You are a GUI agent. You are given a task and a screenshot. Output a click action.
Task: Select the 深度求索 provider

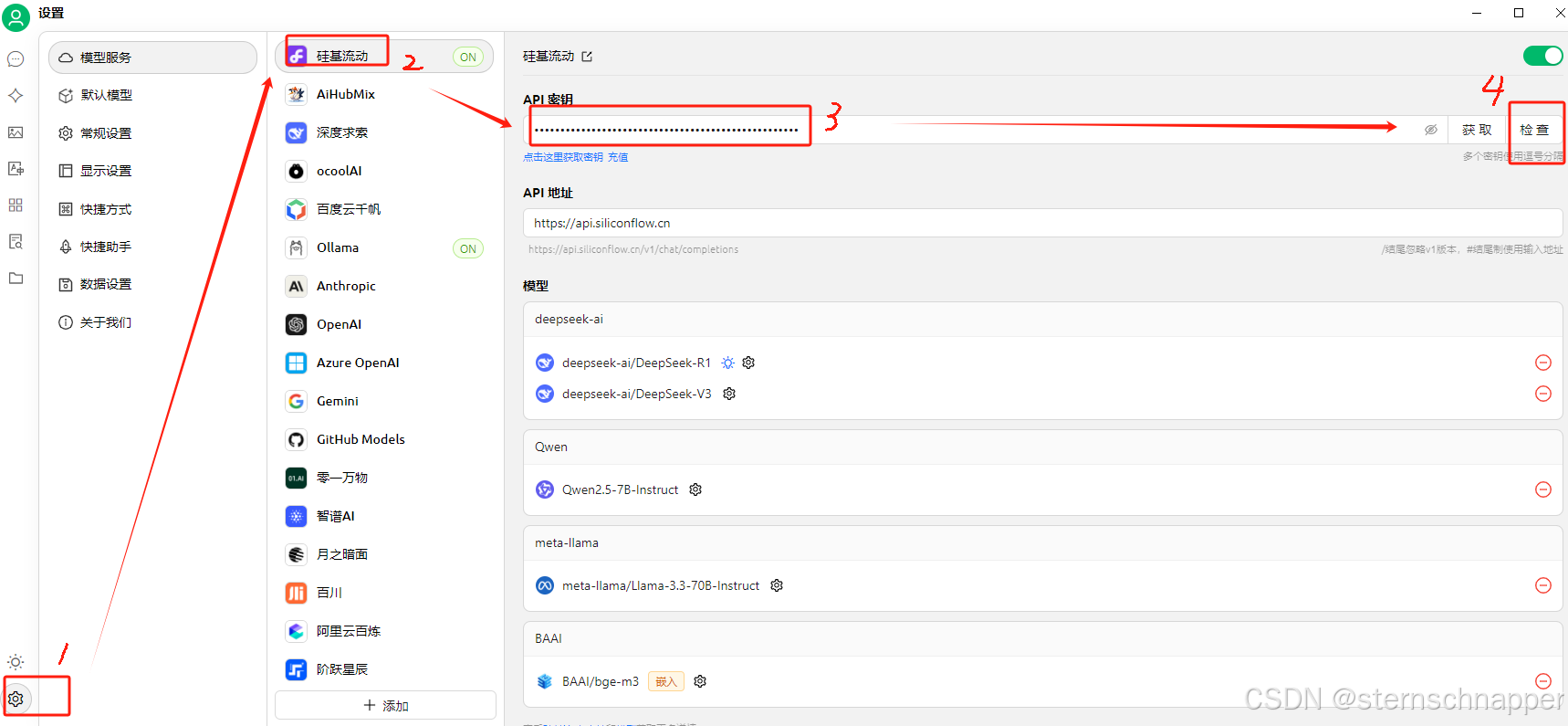[384, 132]
